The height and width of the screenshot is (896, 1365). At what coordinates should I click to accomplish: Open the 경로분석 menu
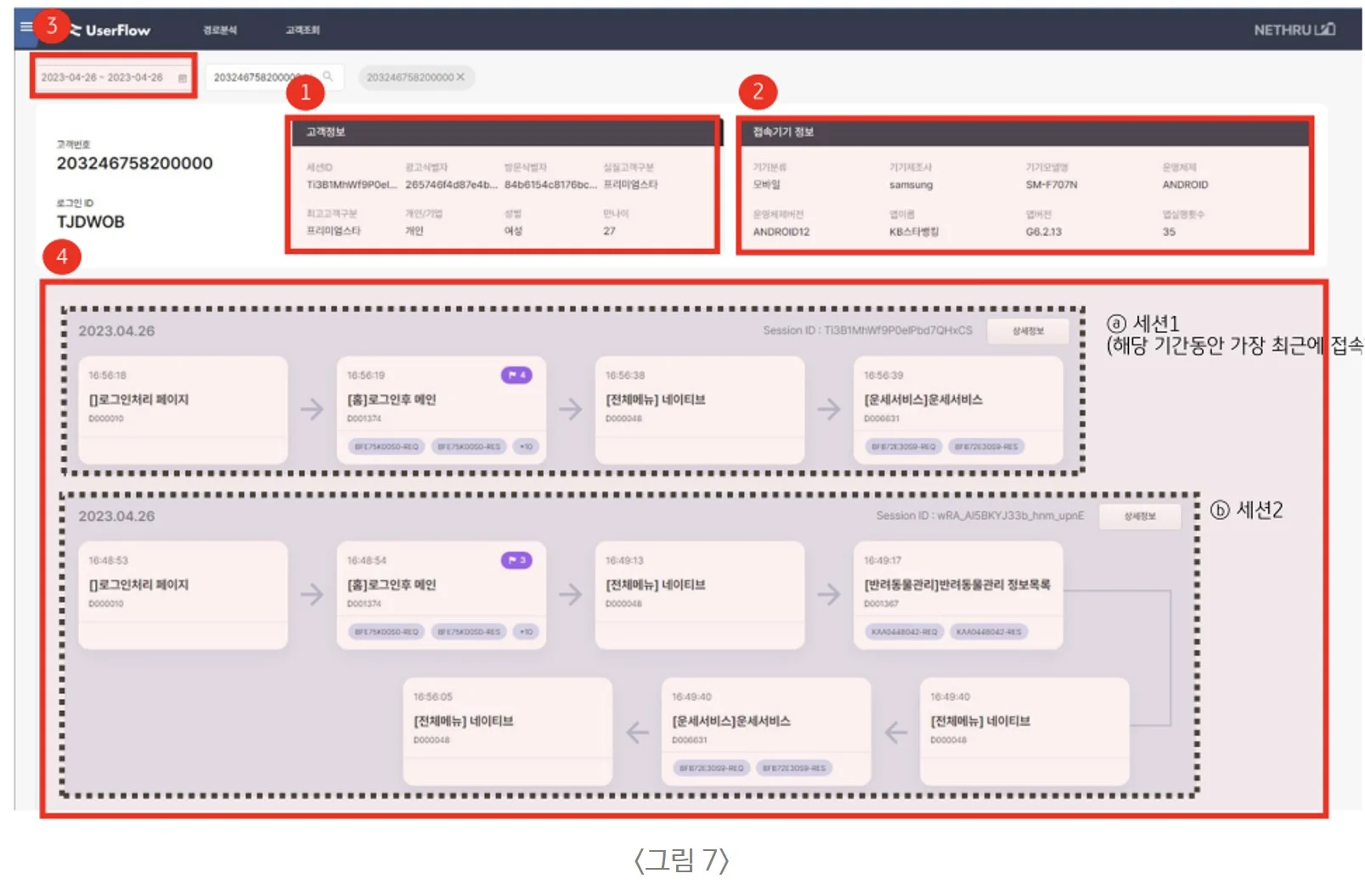click(219, 31)
